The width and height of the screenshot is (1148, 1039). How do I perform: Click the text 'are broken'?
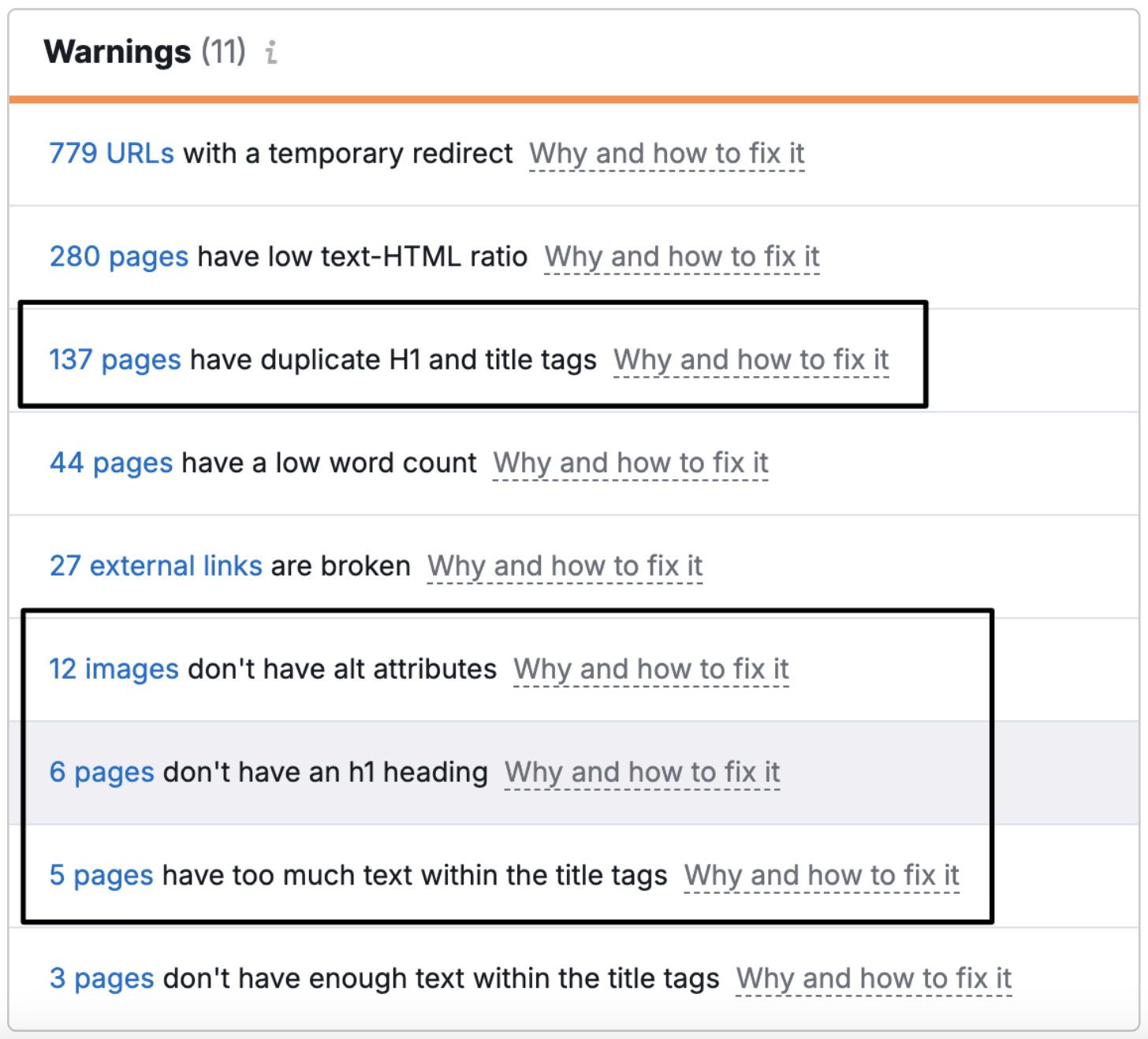(x=341, y=566)
